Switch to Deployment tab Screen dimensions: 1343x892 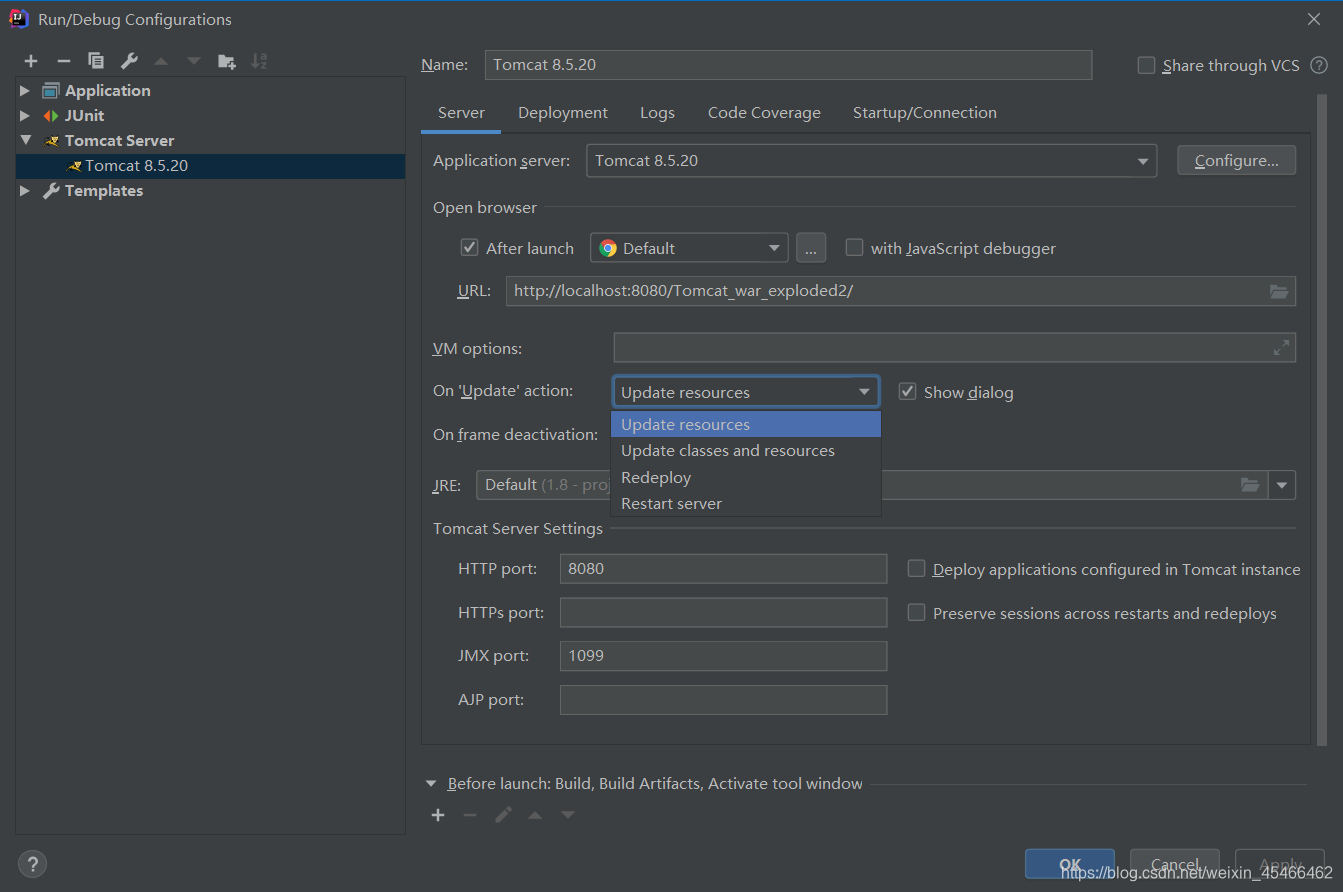click(563, 113)
